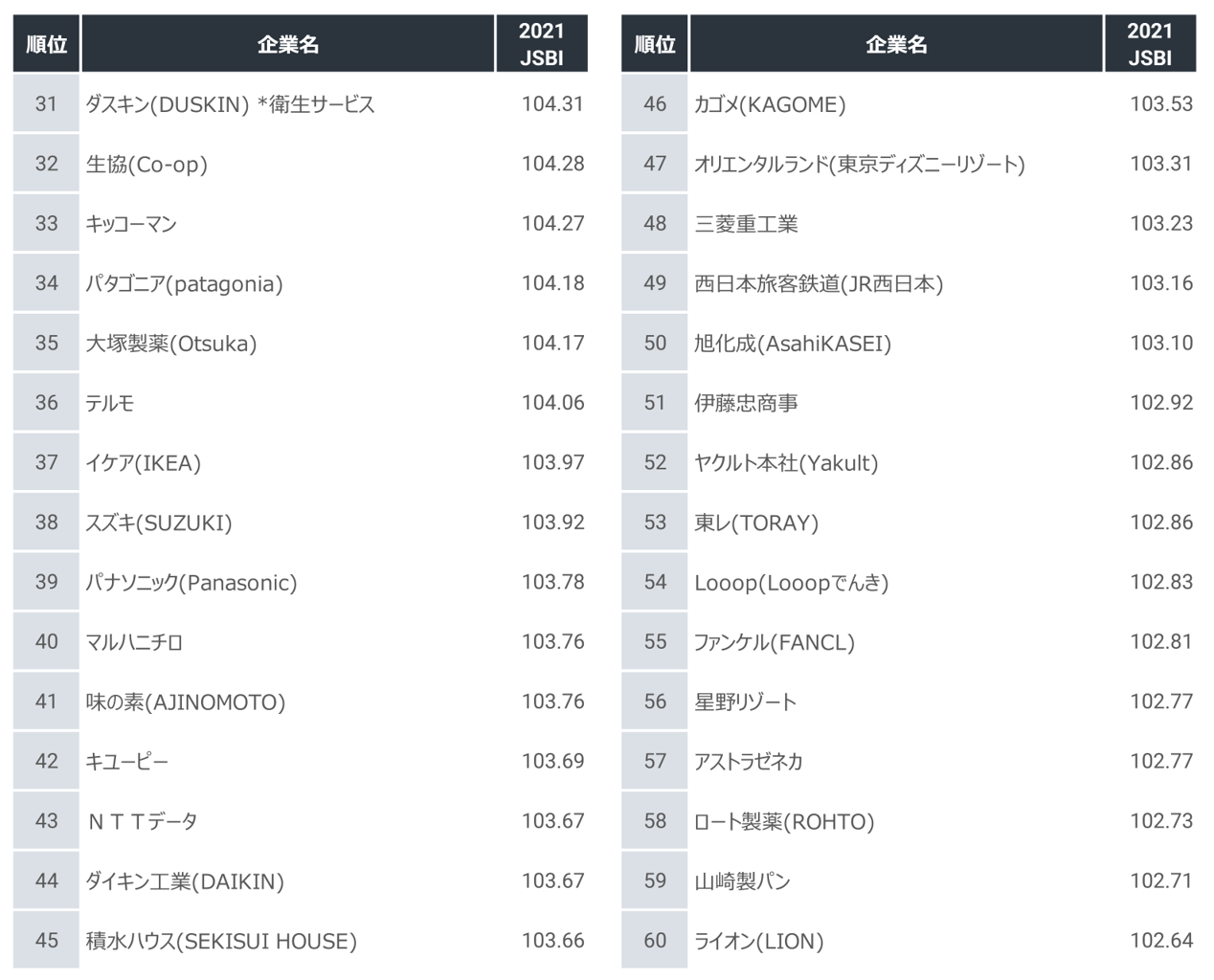The image size is (1214, 980).
Task: Click the ライオン(LION) company name
Action: pyautogui.click(x=758, y=941)
